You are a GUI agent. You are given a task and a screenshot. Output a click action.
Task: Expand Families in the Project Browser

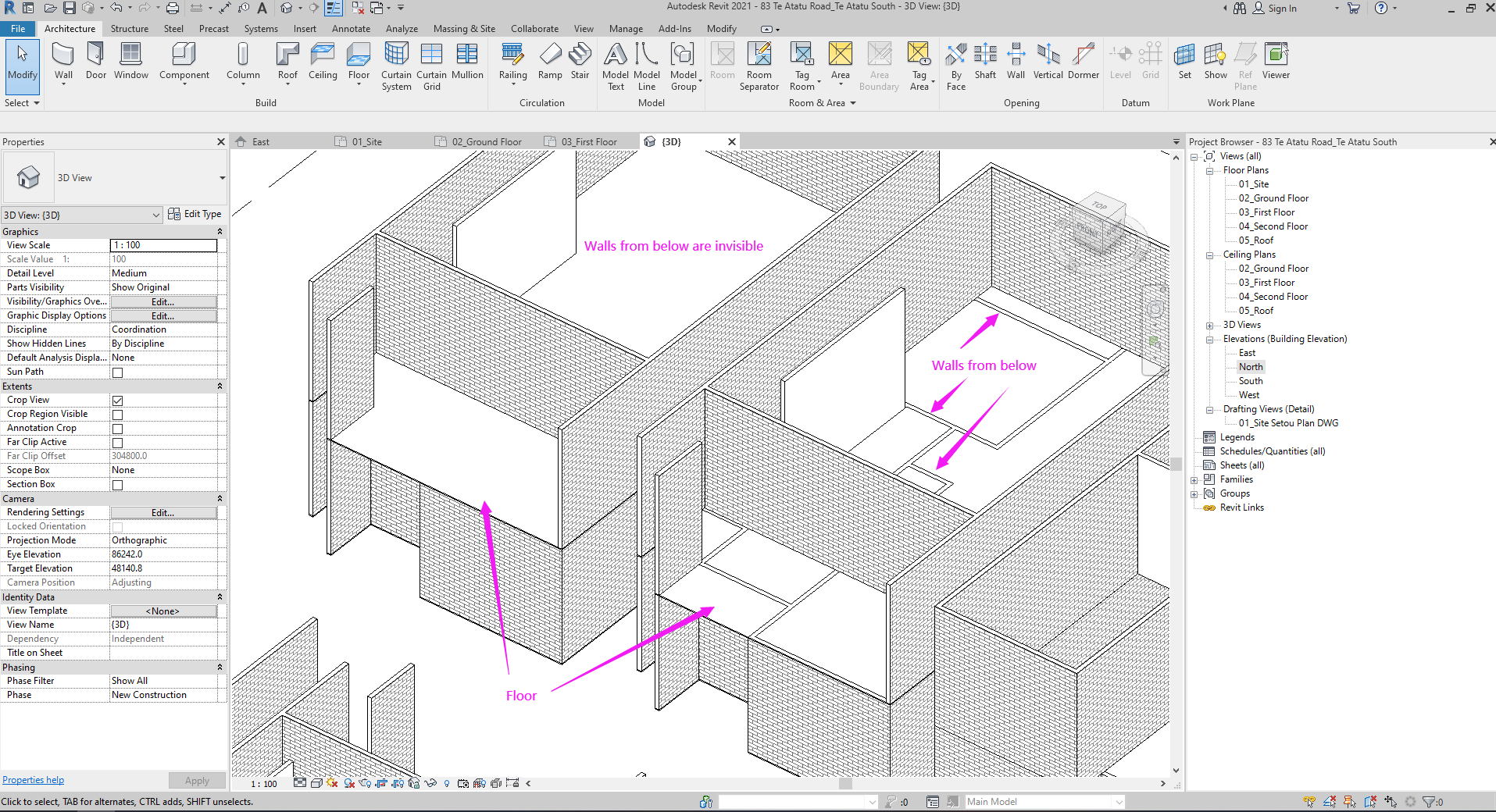pyautogui.click(x=1194, y=479)
